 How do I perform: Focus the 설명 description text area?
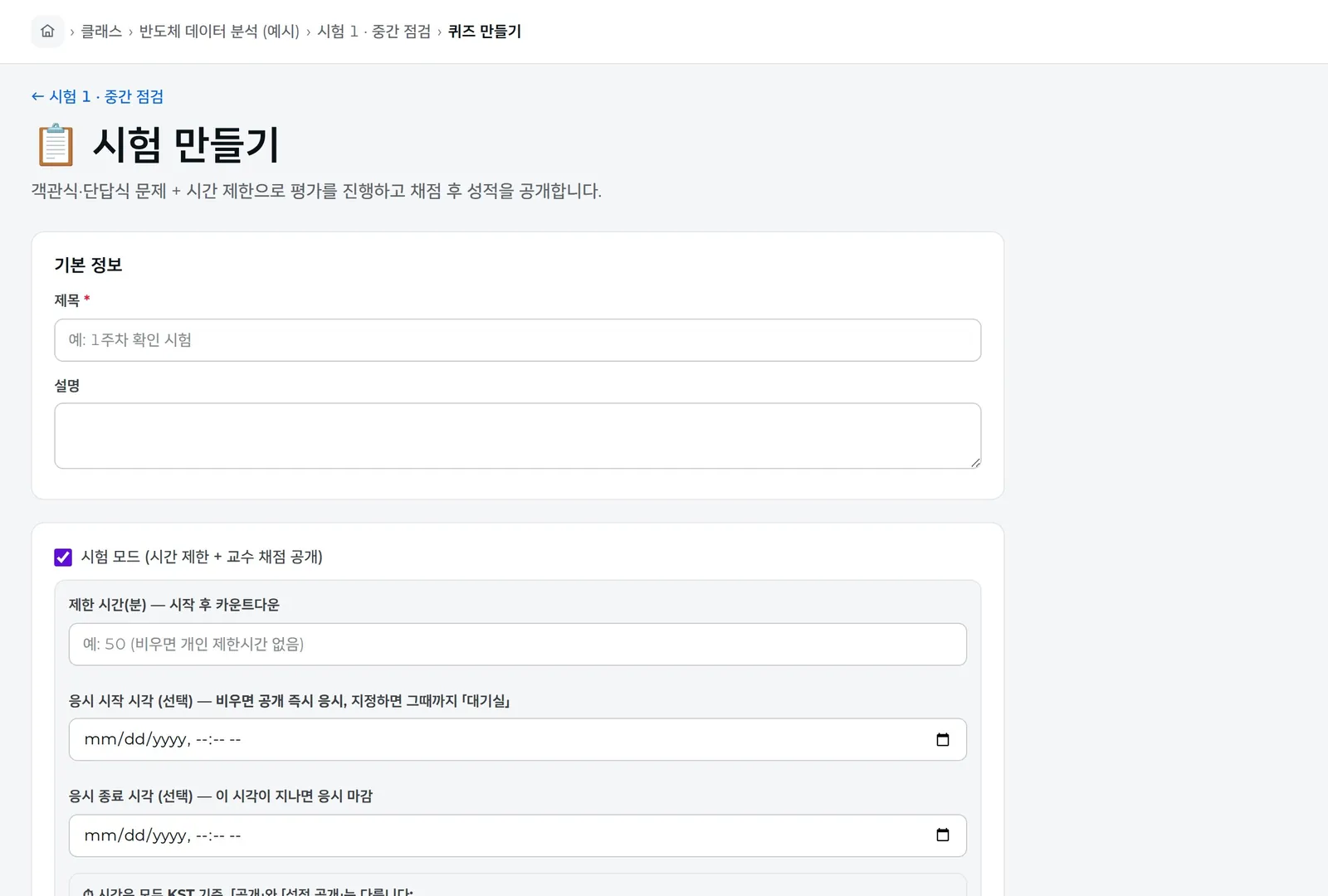click(518, 436)
